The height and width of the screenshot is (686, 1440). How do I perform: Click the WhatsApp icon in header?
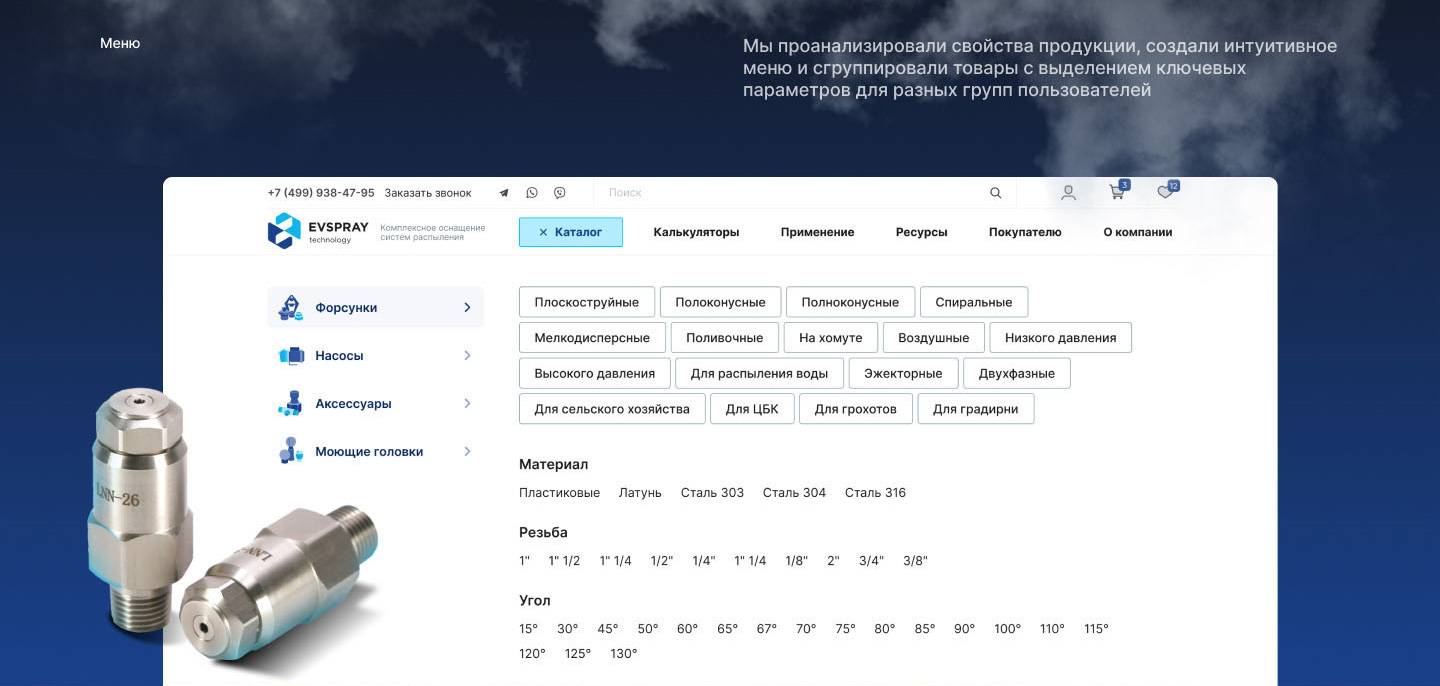point(531,192)
